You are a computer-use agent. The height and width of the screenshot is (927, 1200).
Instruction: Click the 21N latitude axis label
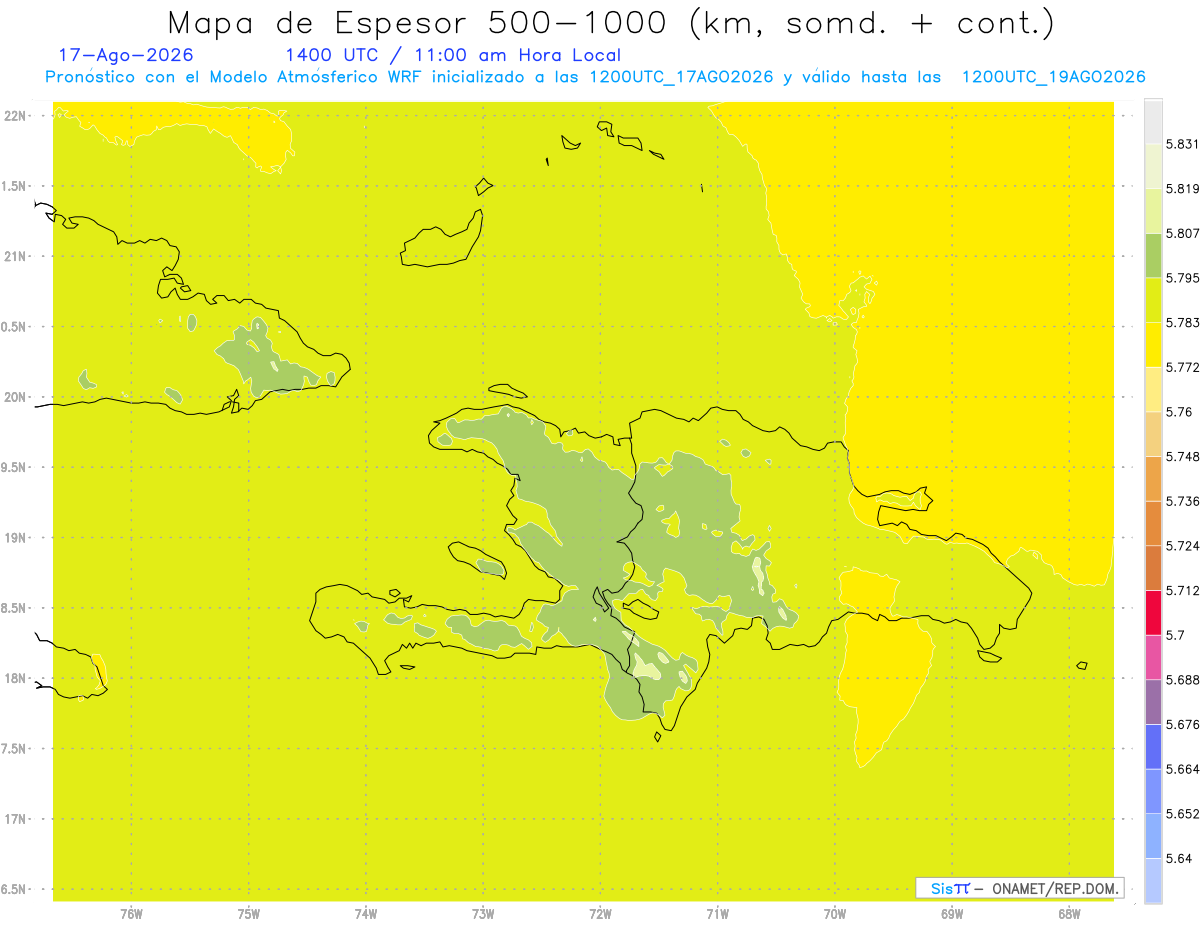(17, 257)
